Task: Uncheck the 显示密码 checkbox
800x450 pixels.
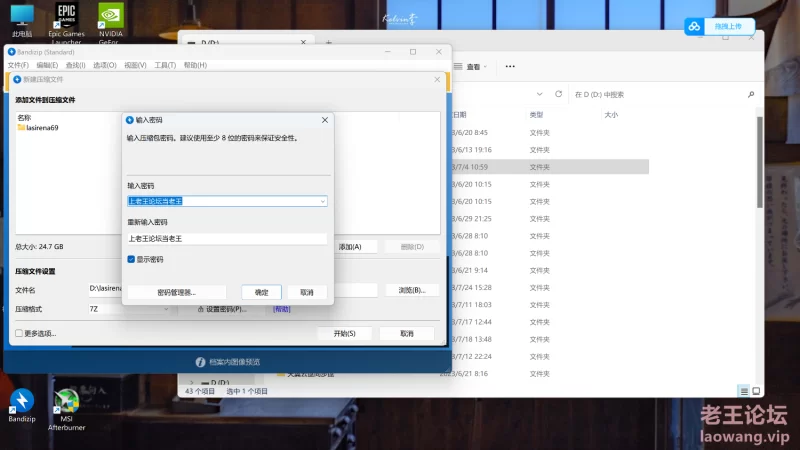Action: (132, 259)
